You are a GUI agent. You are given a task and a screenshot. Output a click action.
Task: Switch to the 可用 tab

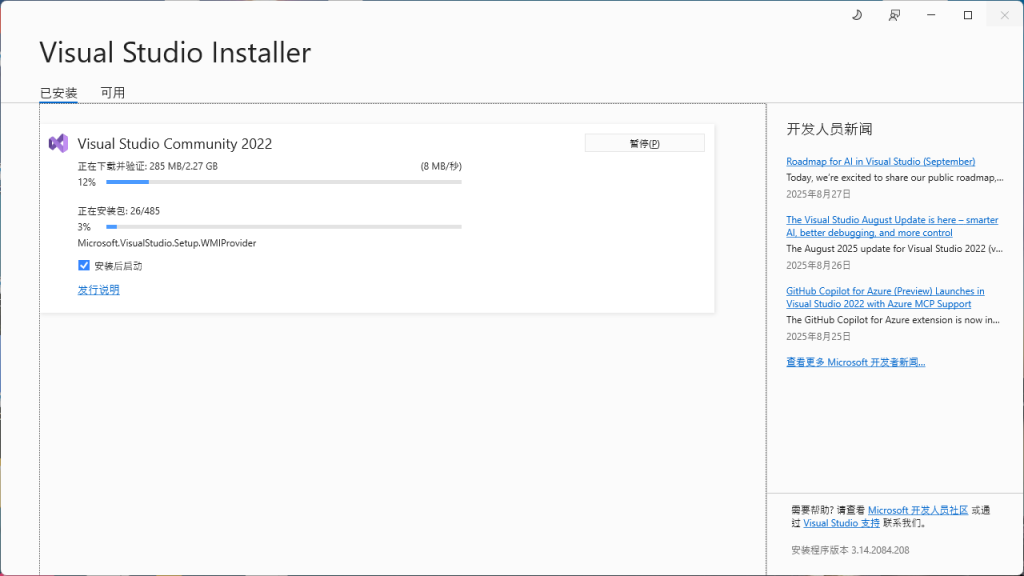(x=114, y=92)
